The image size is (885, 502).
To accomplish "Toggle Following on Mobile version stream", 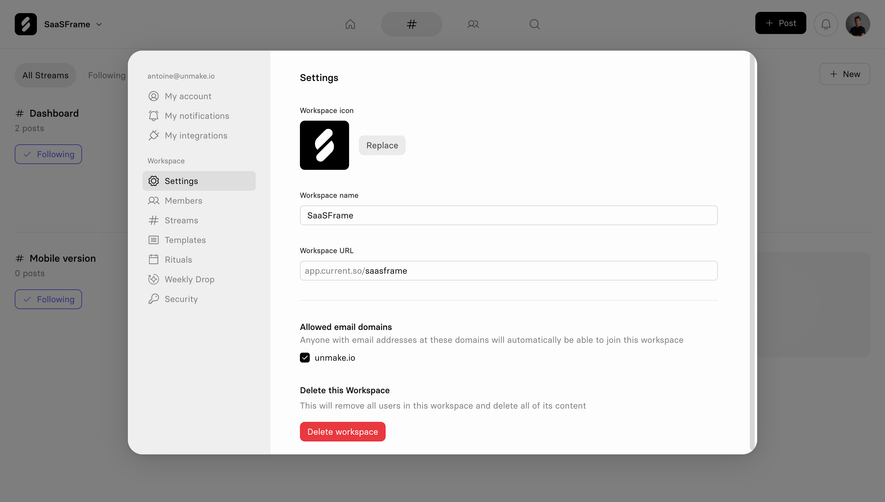I will point(49,299).
